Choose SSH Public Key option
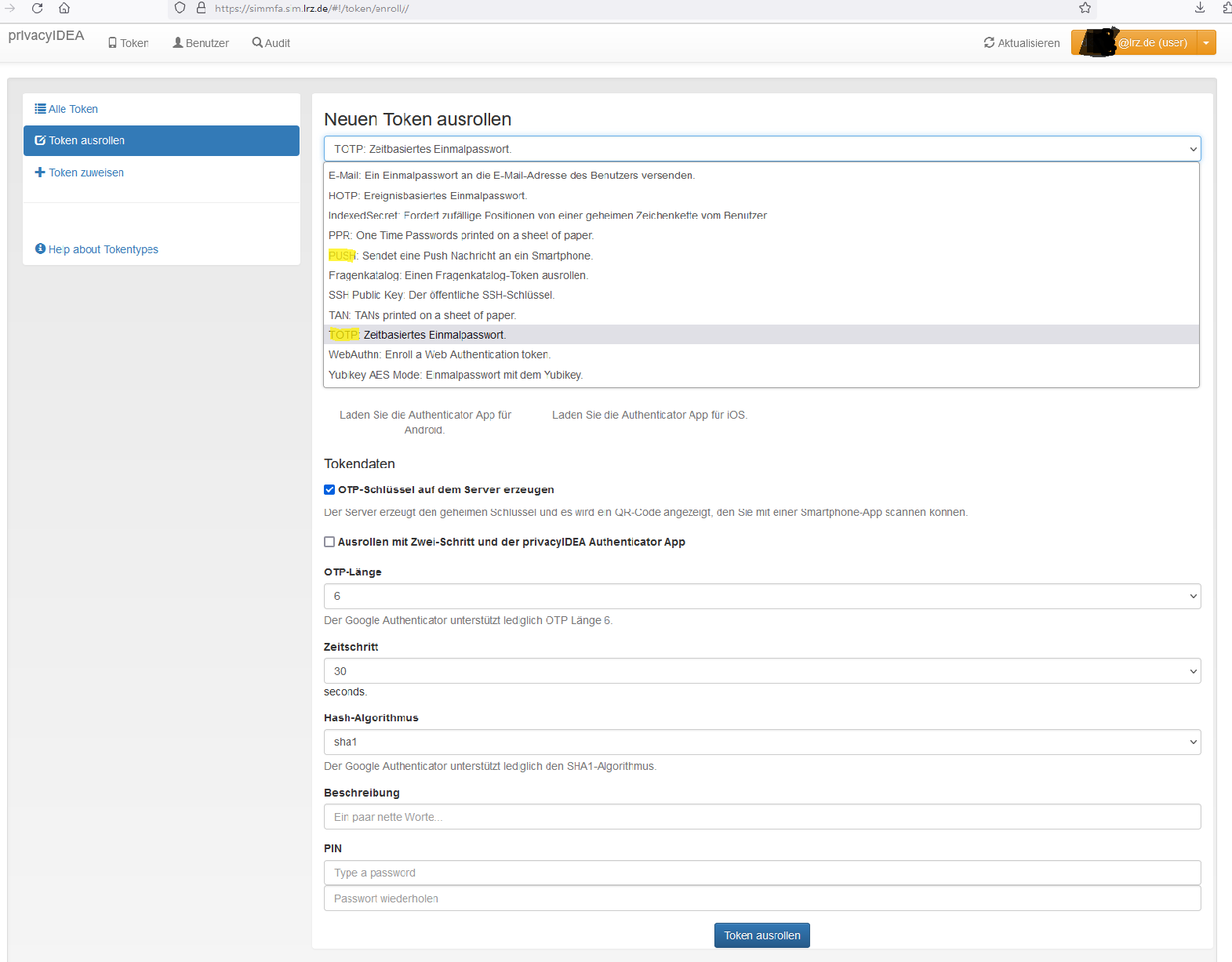Viewport: 1232px width, 962px height. (761, 295)
